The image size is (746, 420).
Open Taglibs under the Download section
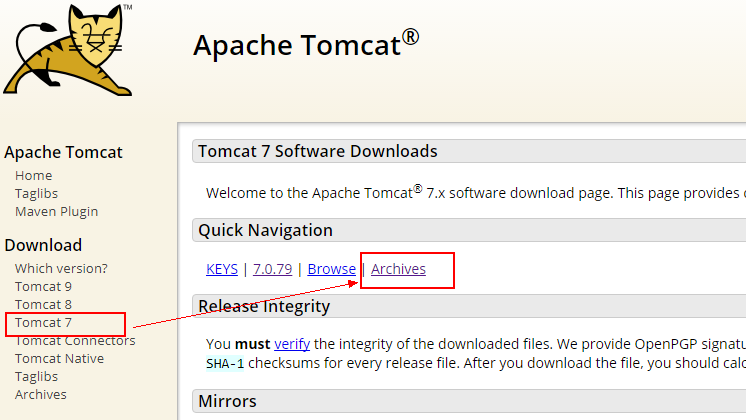pos(36,377)
